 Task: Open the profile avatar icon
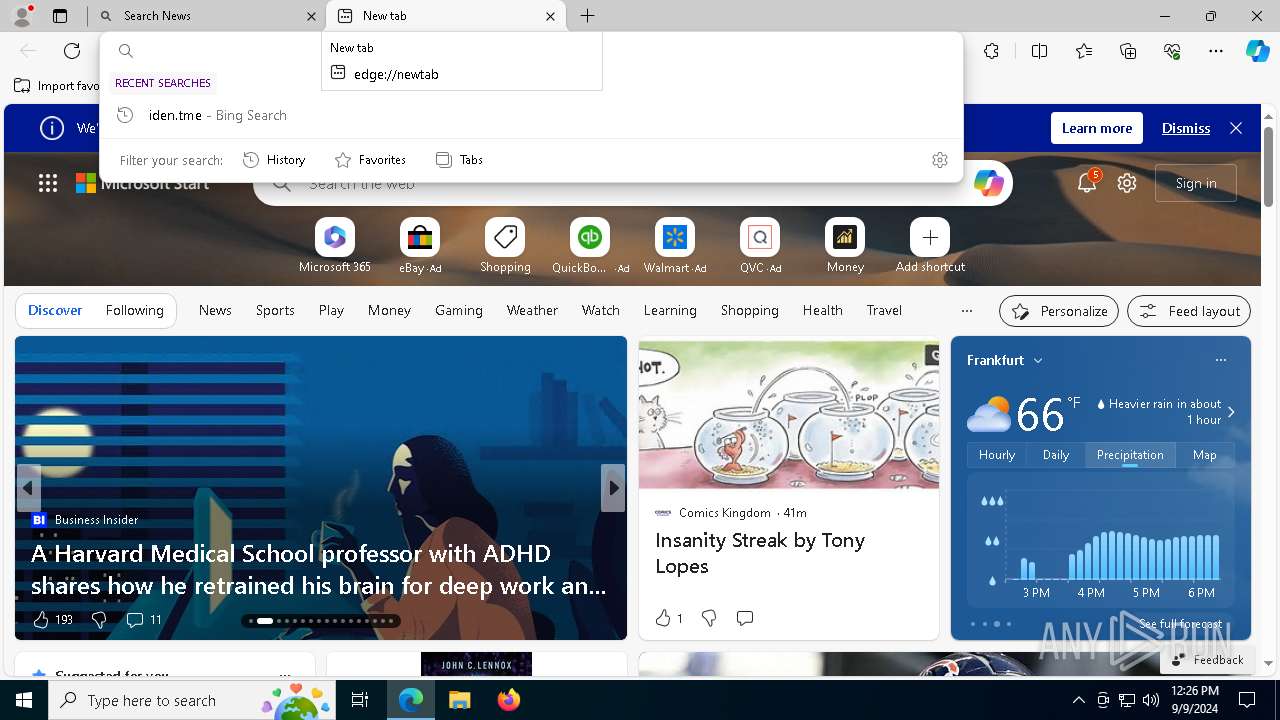(x=21, y=16)
